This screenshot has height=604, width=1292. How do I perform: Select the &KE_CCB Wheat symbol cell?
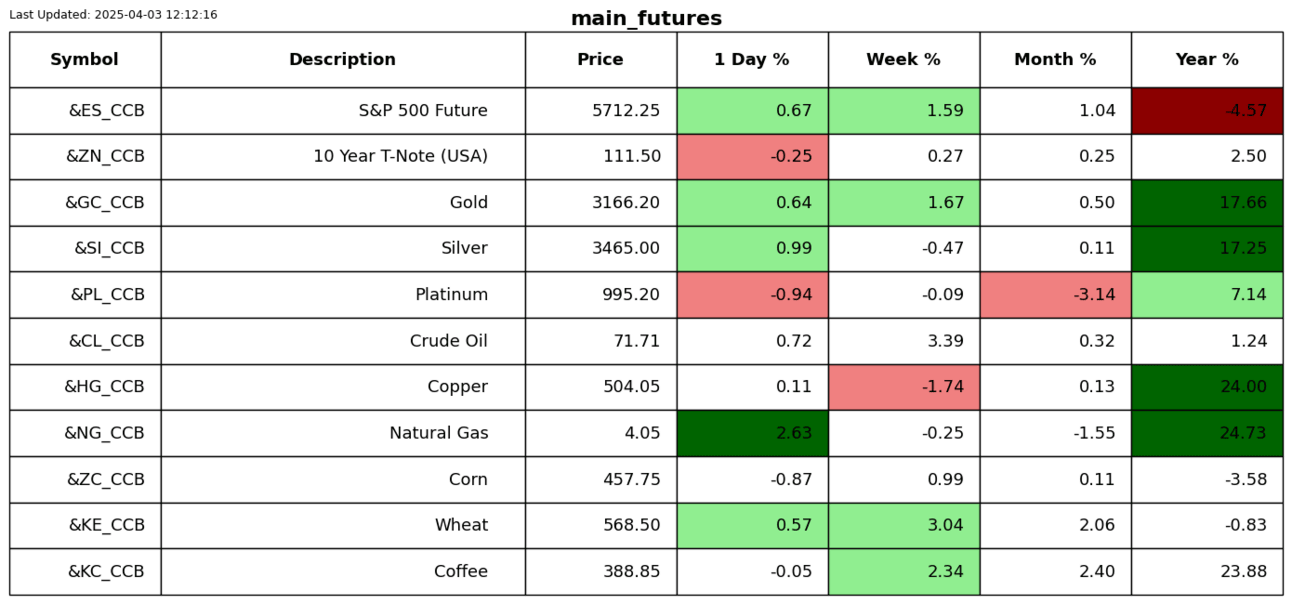106,526
